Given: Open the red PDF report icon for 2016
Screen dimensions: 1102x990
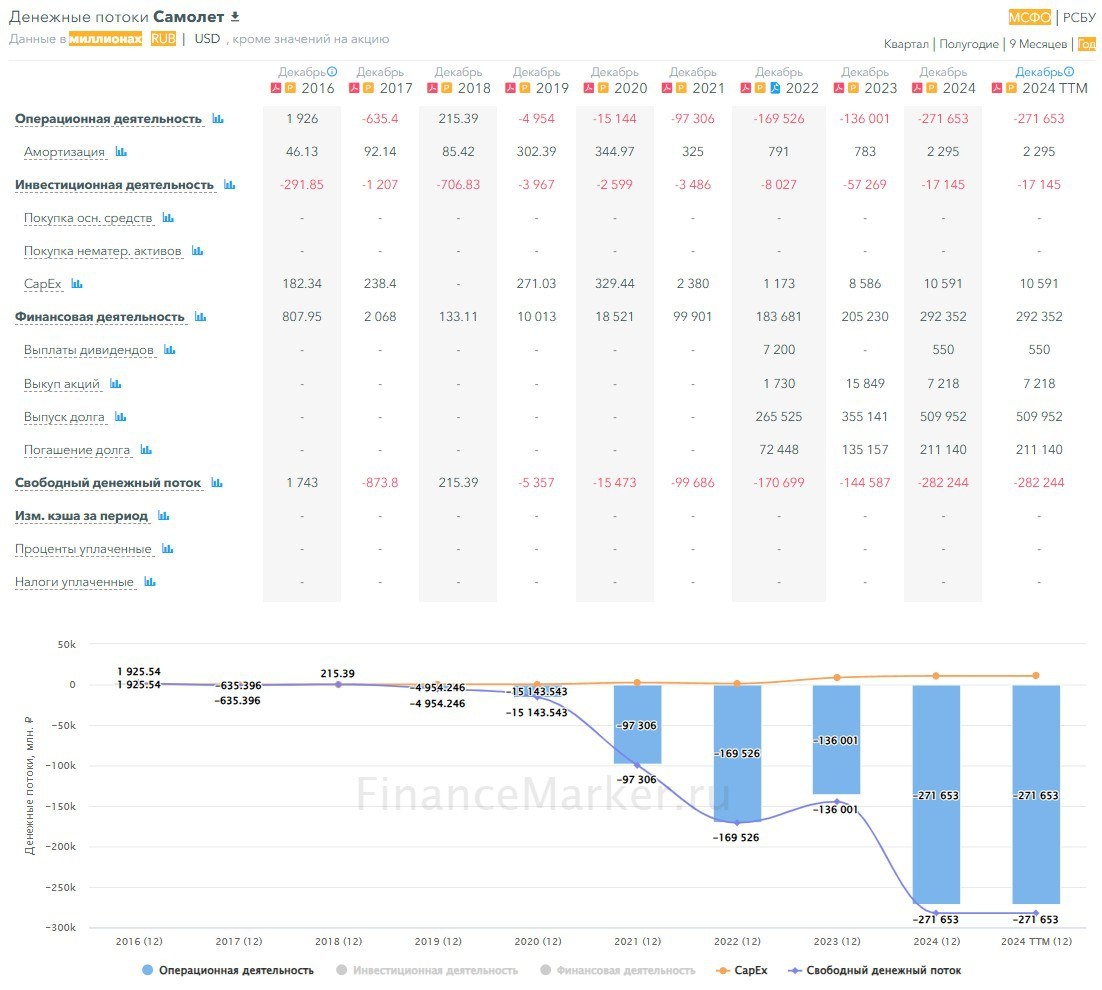Looking at the screenshot, I should (276, 89).
